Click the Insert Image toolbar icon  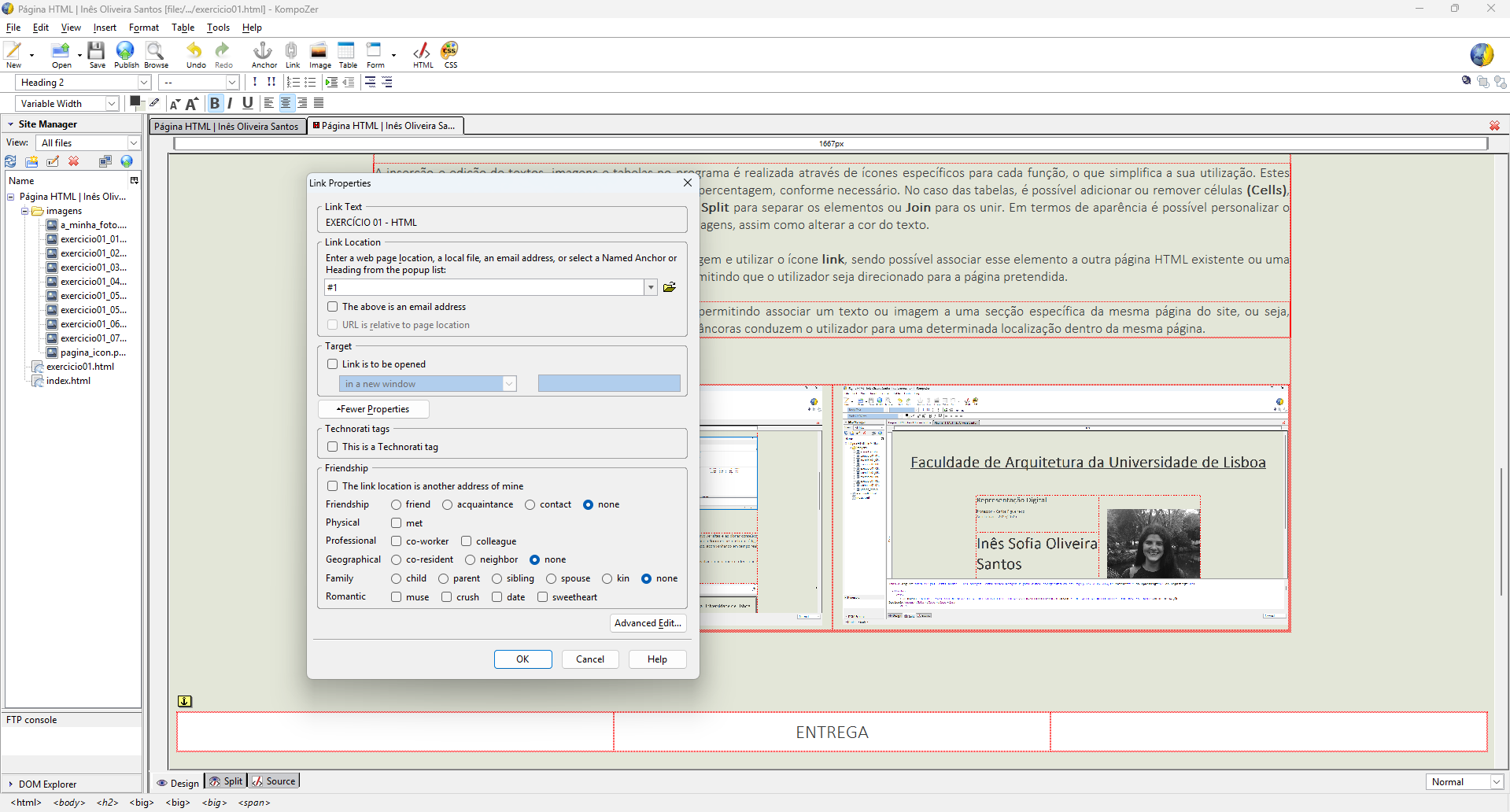click(319, 53)
